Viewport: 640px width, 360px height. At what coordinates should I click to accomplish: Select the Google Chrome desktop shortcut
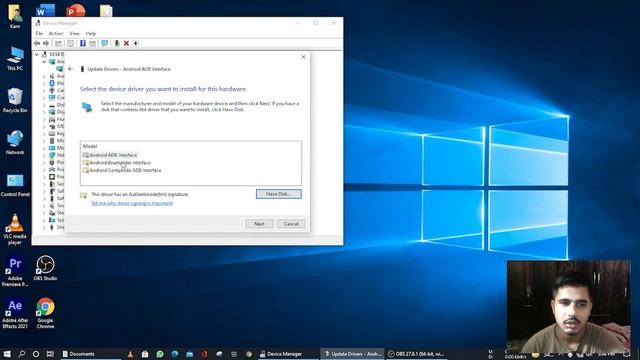pyautogui.click(x=45, y=313)
